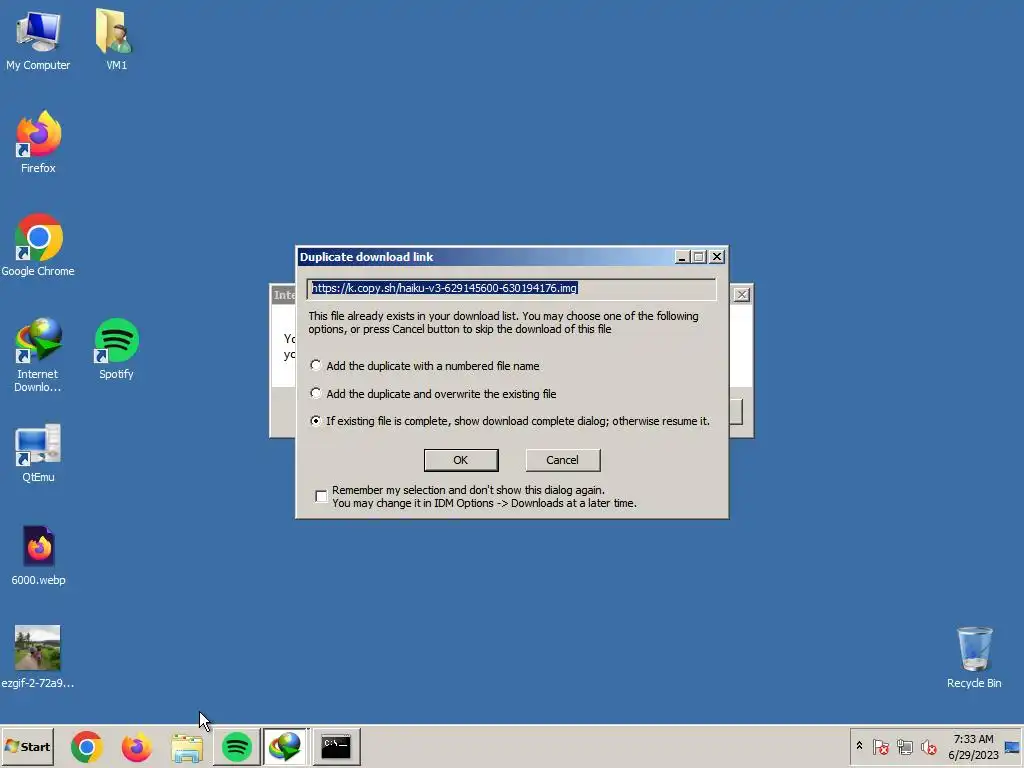
Task: Switch to Spotify on the taskbar
Action: (236, 746)
